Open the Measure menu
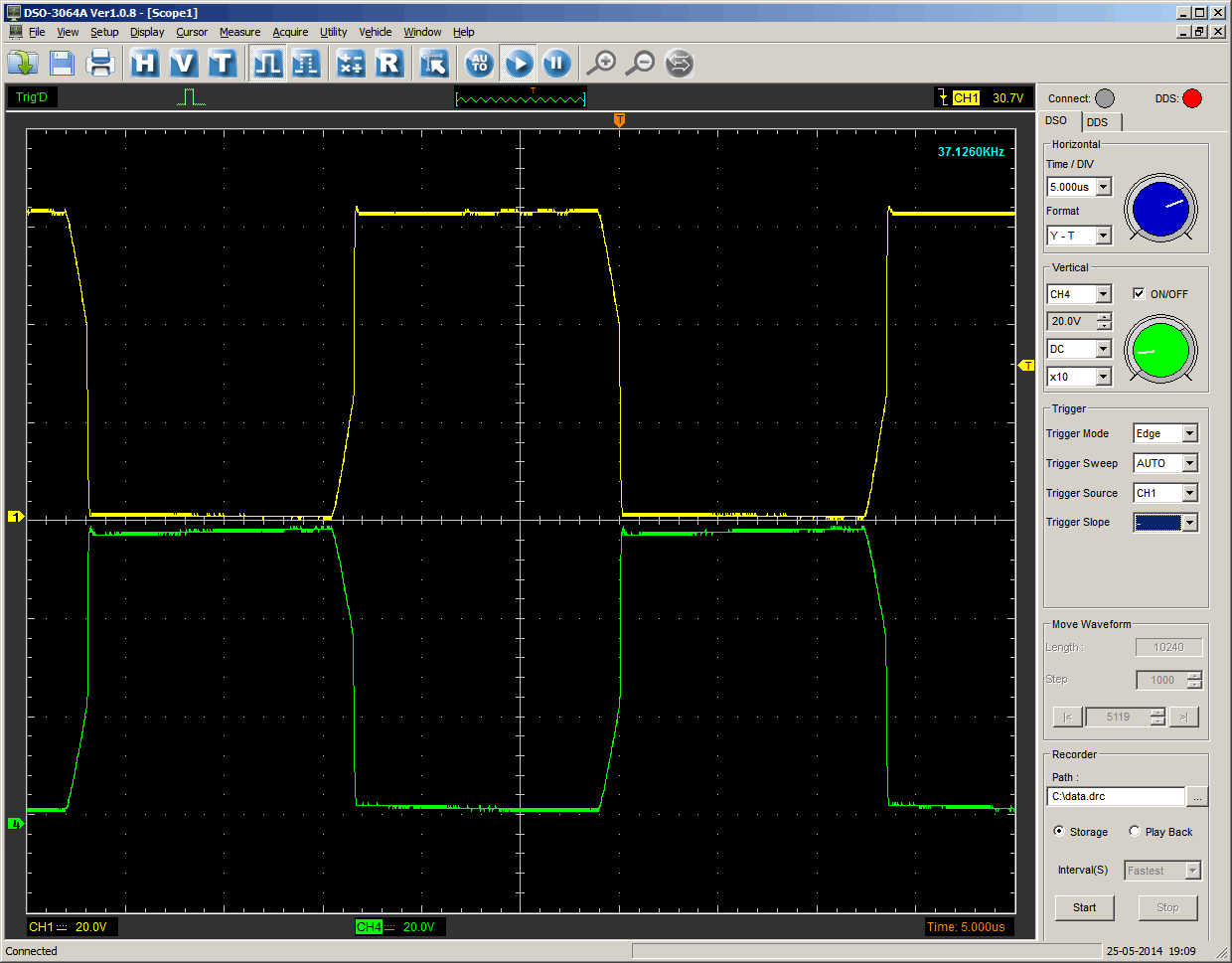Viewport: 1232px width, 963px height. pyautogui.click(x=239, y=32)
